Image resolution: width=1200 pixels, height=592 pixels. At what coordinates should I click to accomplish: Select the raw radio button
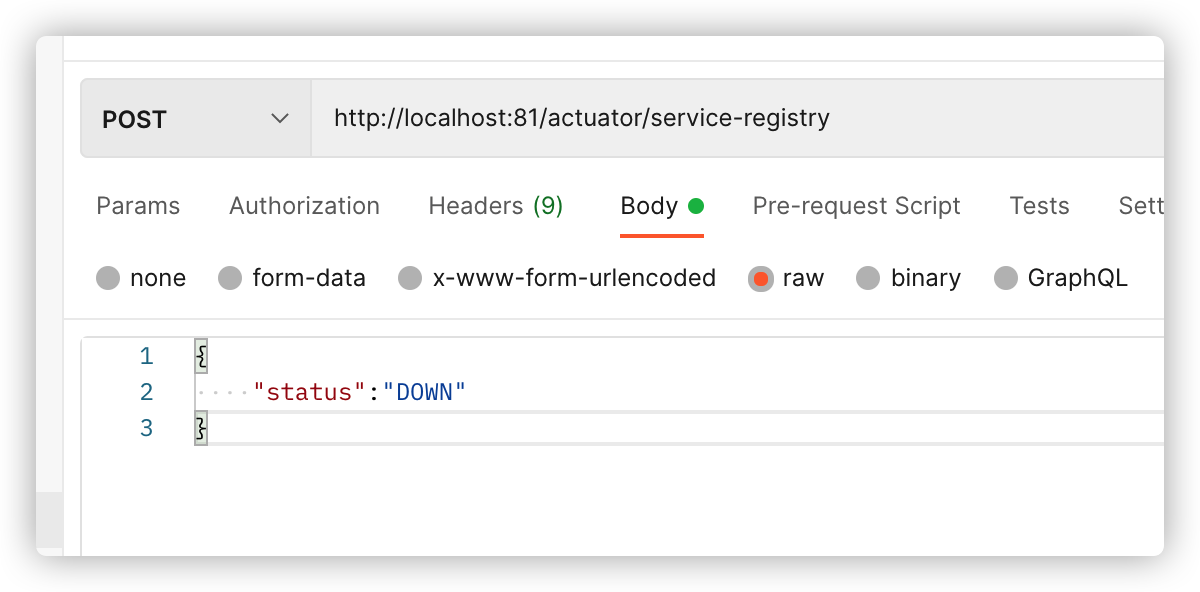[760, 278]
